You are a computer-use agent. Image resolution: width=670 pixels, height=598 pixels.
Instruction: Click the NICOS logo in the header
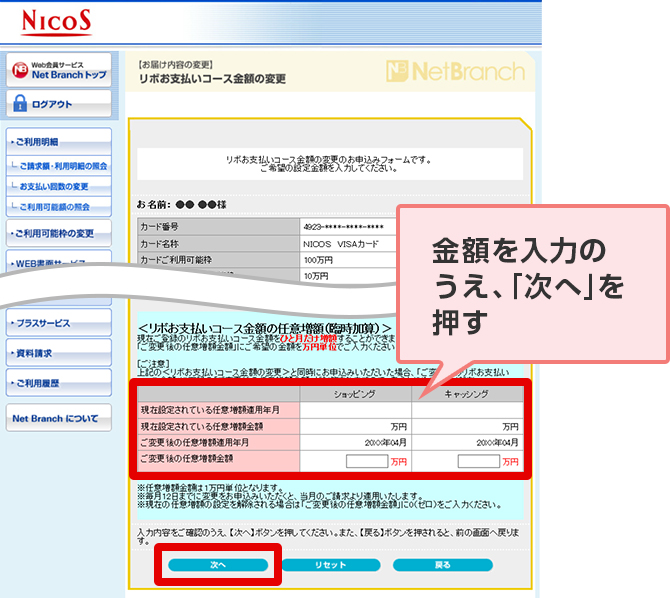(49, 20)
